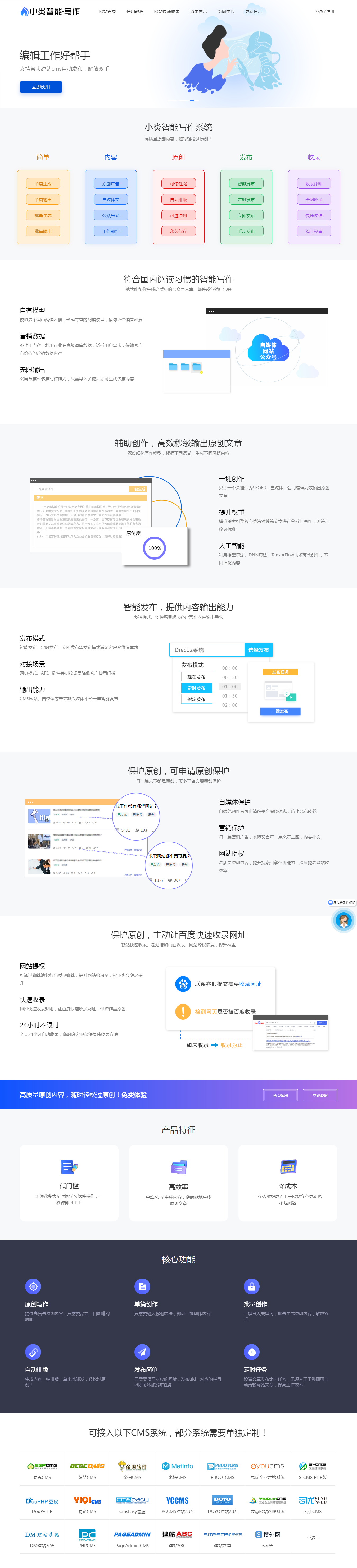Click the 定时任务 clock icon

[x=252, y=1352]
